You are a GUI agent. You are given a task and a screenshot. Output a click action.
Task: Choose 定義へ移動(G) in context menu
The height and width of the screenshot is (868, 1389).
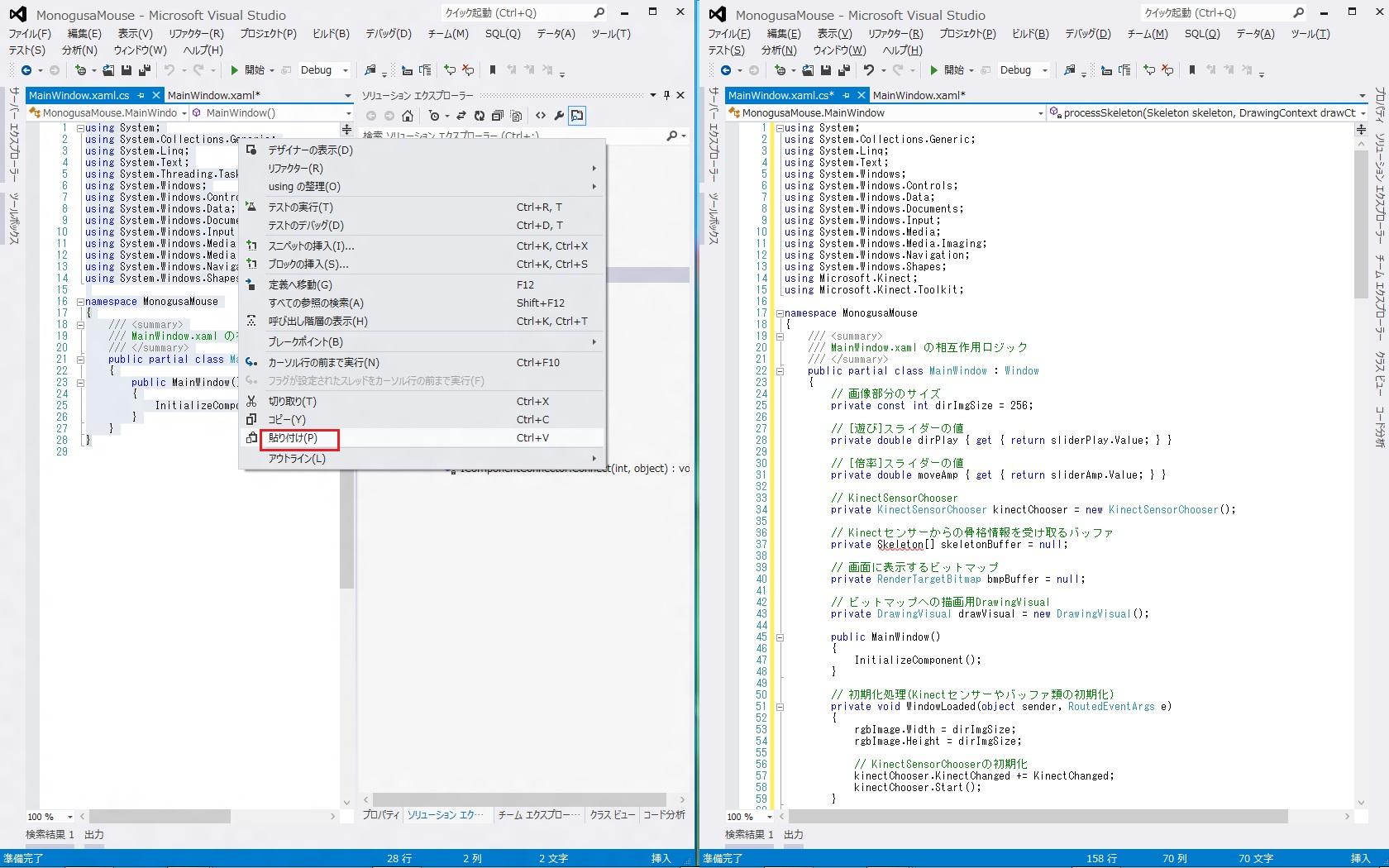(x=300, y=284)
